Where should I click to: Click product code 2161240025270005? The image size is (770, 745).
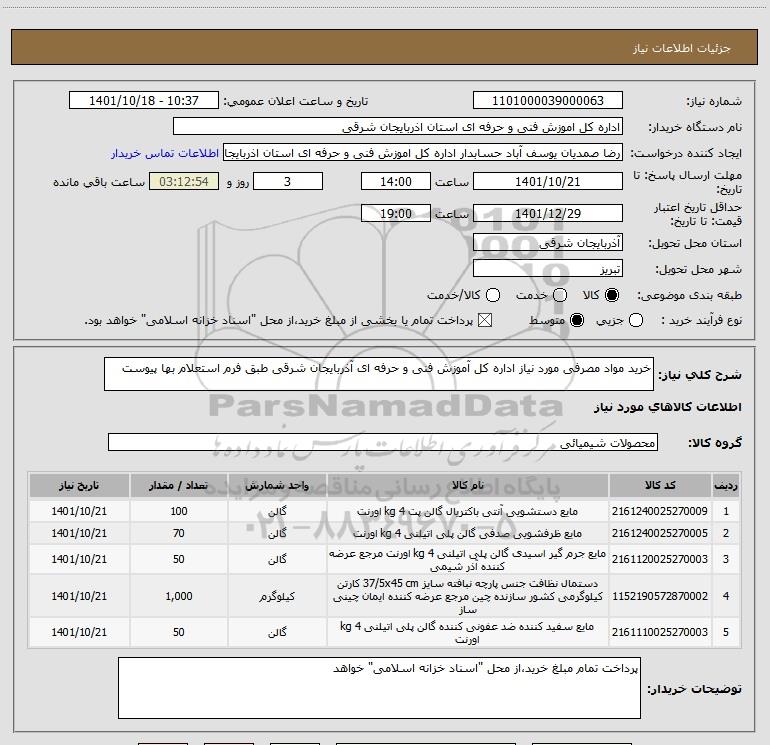tap(660, 533)
